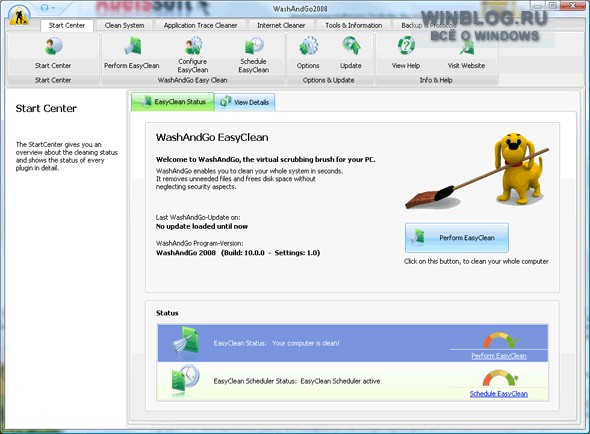590x434 pixels.
Task: Click the 'Welcome to WashAndGo' bold line
Action: coord(266,160)
